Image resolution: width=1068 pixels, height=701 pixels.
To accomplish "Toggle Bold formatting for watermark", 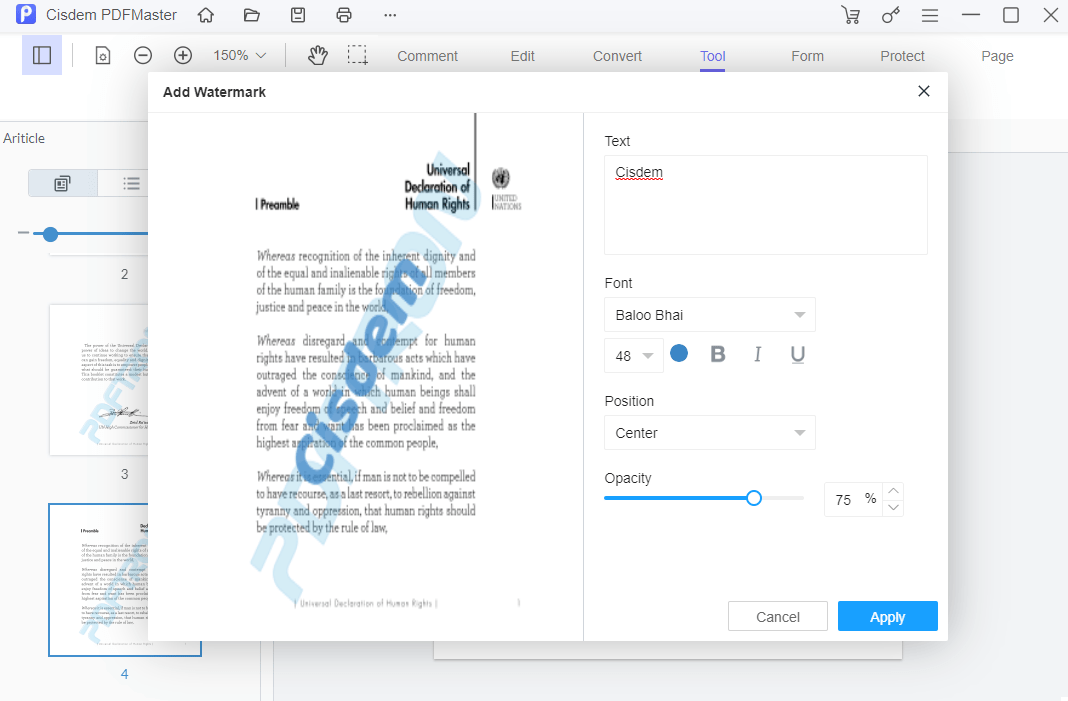I will (x=717, y=354).
